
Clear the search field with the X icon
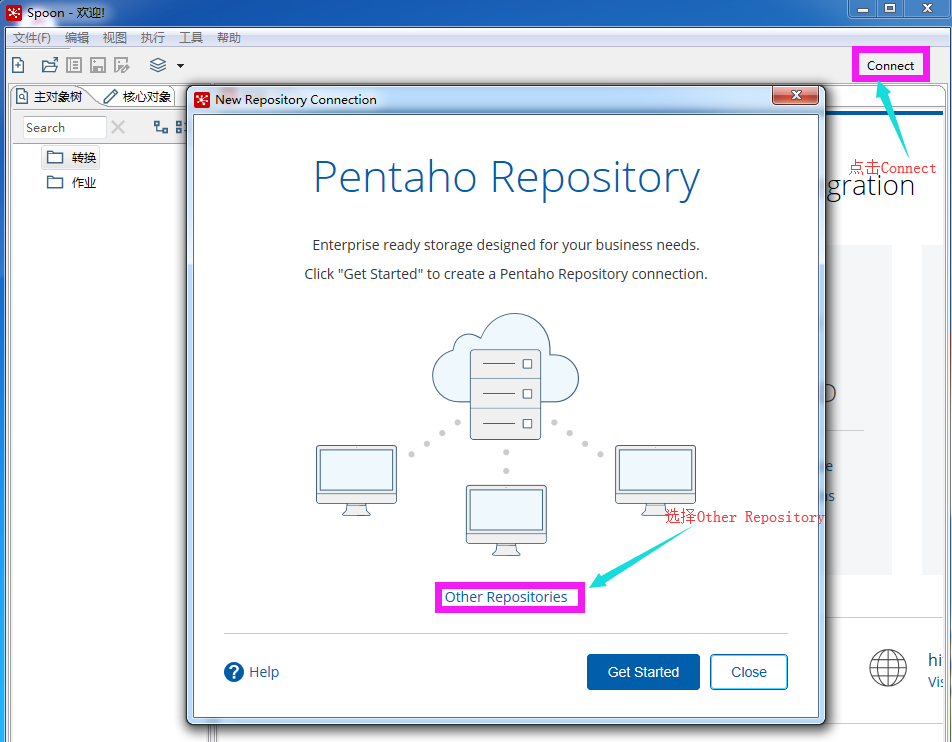click(118, 127)
